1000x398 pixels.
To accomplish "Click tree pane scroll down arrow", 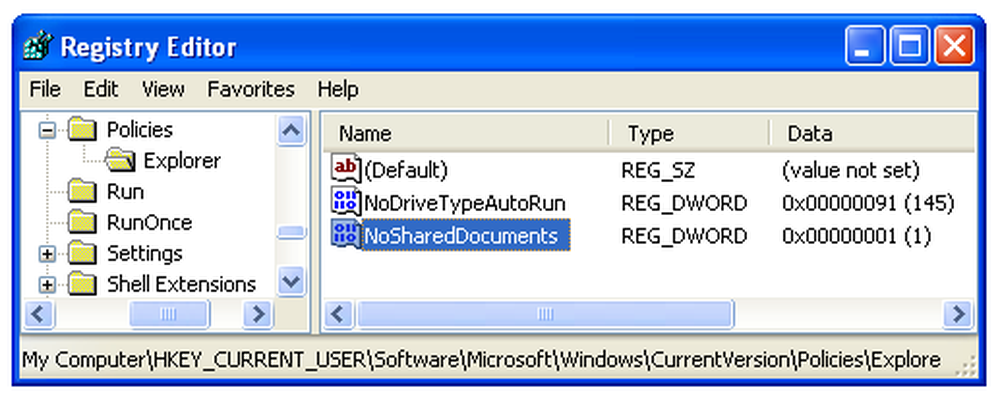I will click(291, 281).
